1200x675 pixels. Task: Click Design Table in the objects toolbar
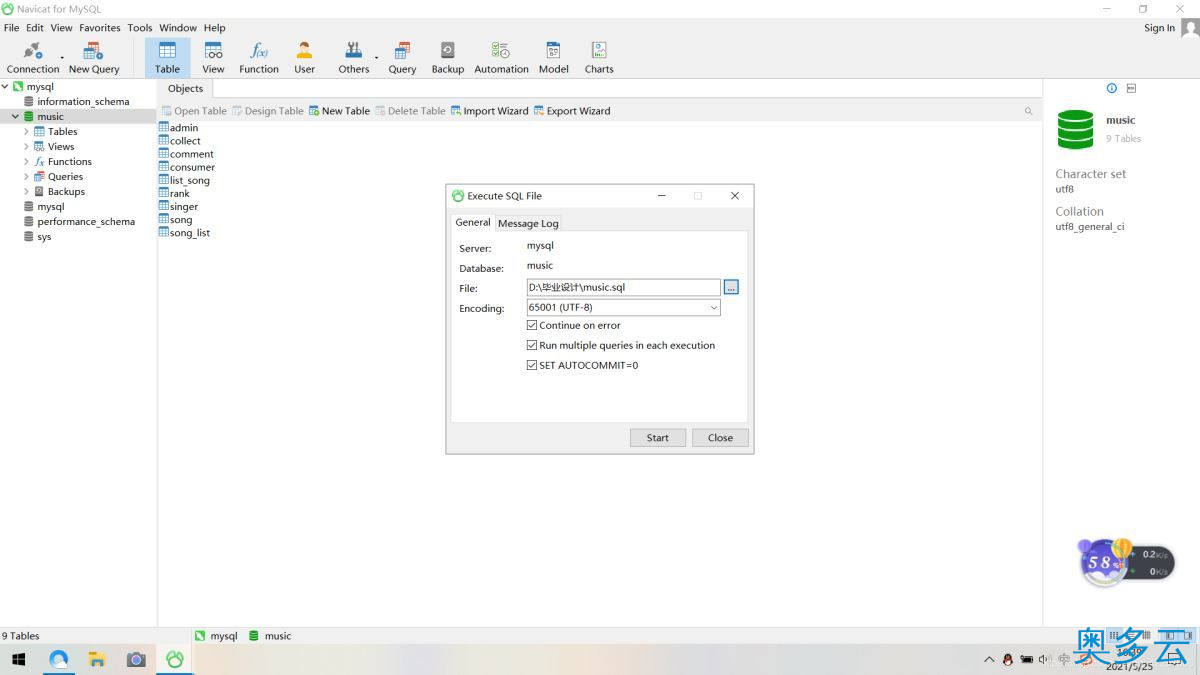click(x=267, y=111)
